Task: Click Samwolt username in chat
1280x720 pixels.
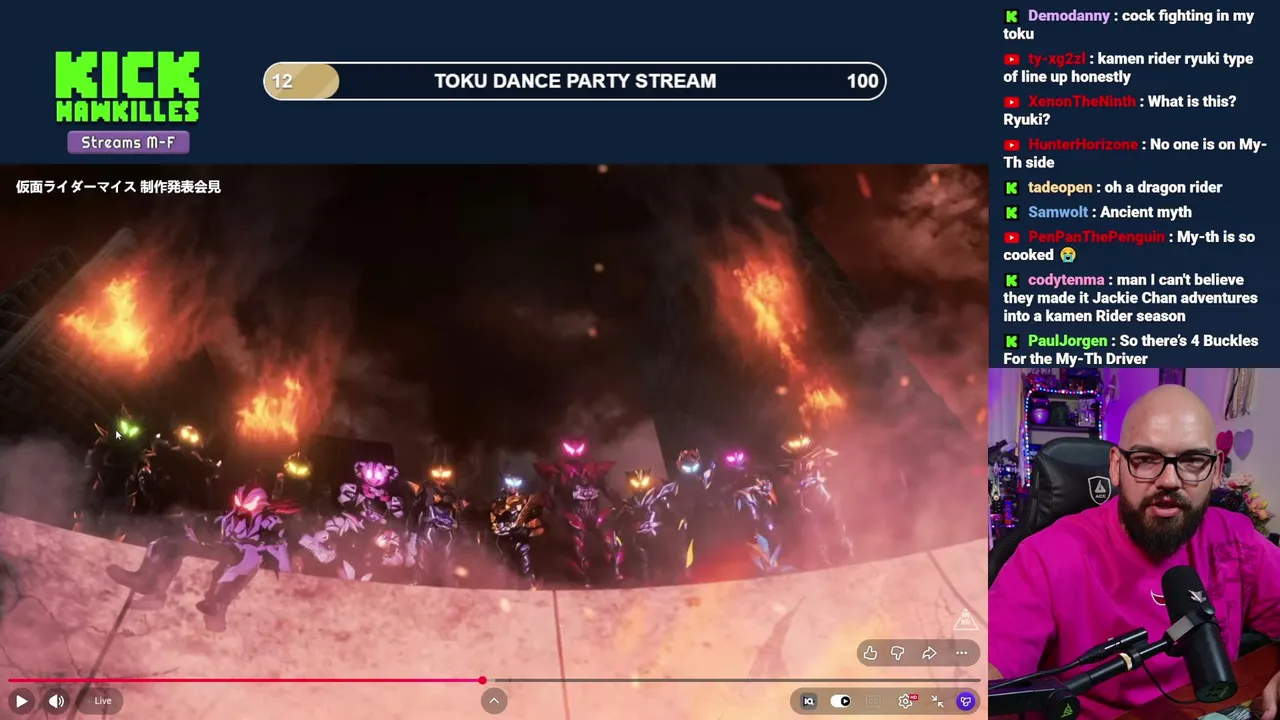Action: pyautogui.click(x=1058, y=212)
